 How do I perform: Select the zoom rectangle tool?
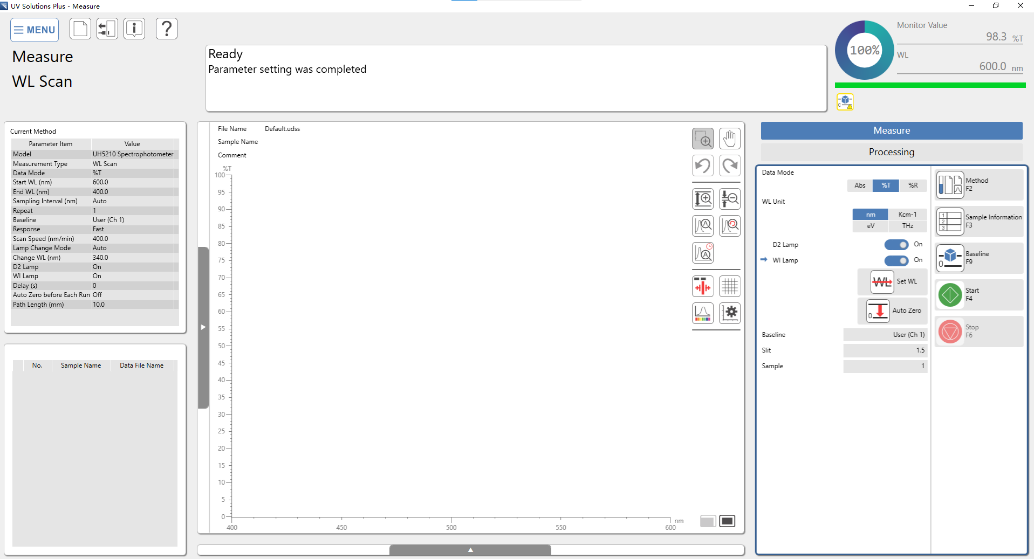(x=703, y=138)
